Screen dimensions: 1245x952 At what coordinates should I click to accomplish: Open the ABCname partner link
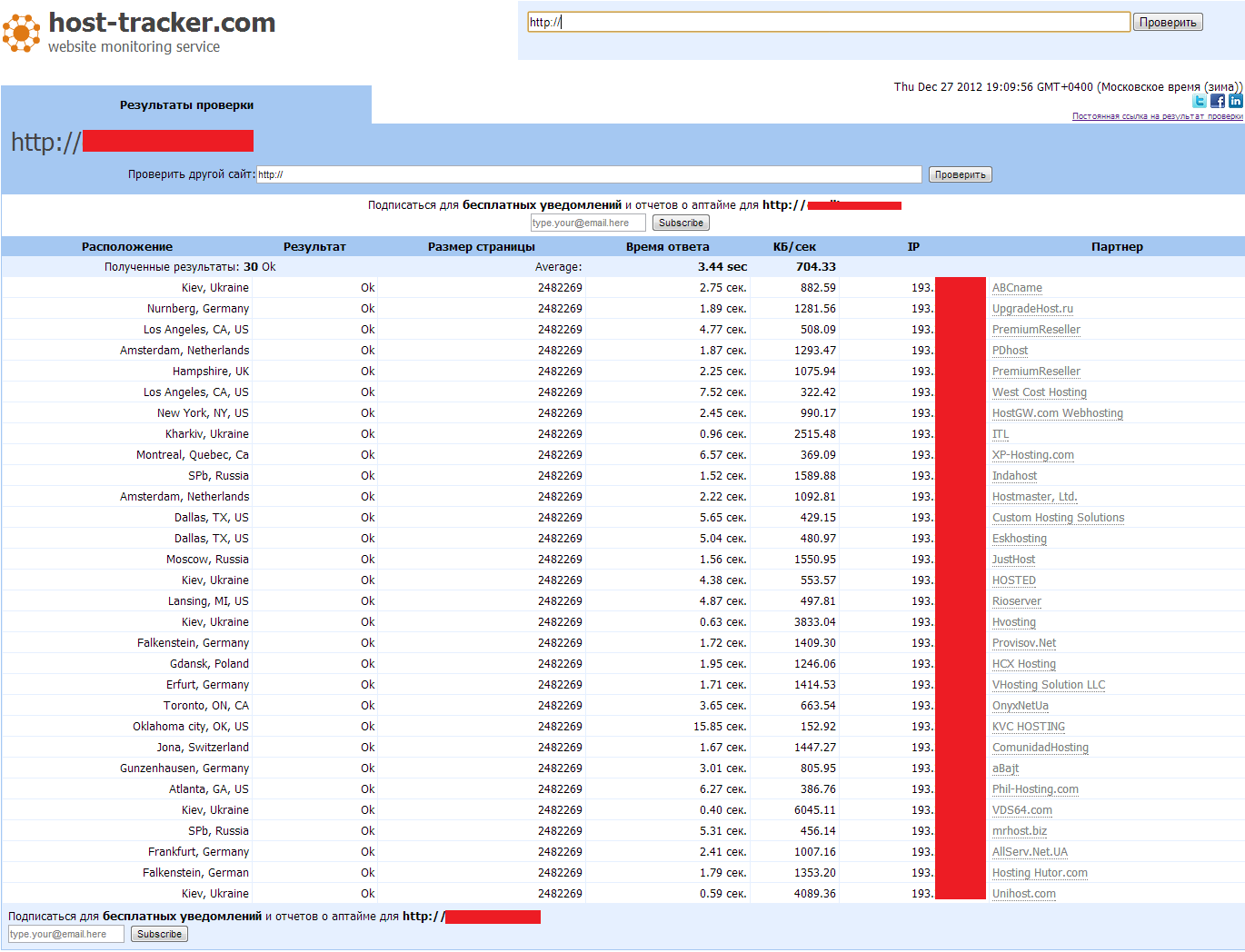1017,288
